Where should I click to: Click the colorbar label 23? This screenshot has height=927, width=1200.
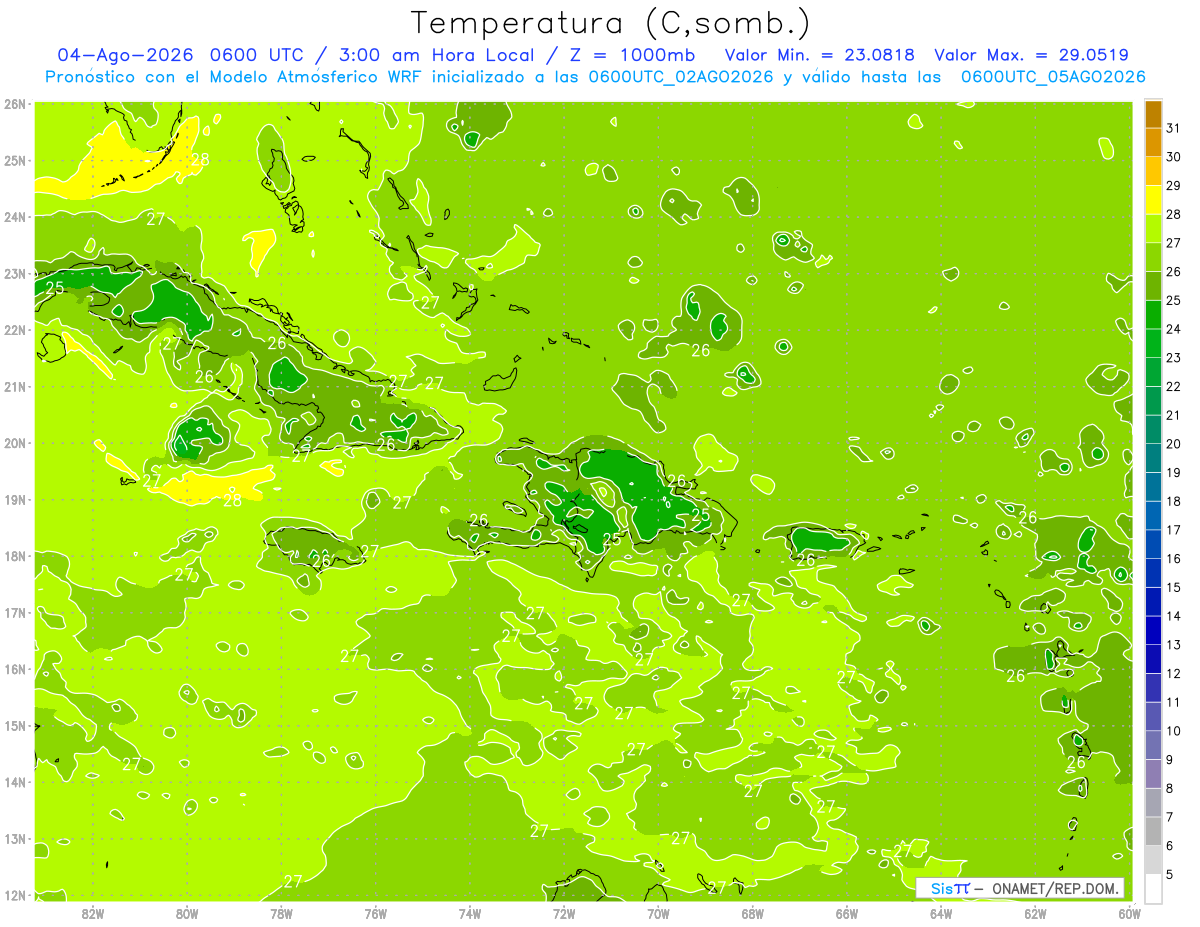(x=1174, y=357)
